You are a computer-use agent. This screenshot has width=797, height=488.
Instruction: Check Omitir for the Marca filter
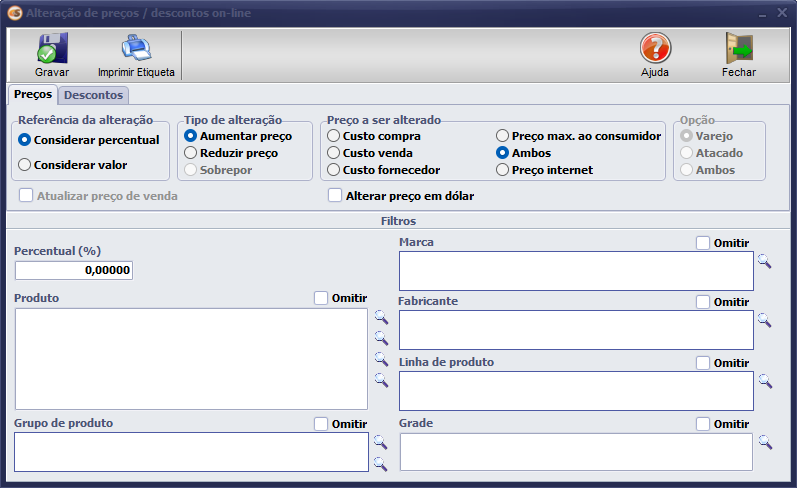click(703, 242)
